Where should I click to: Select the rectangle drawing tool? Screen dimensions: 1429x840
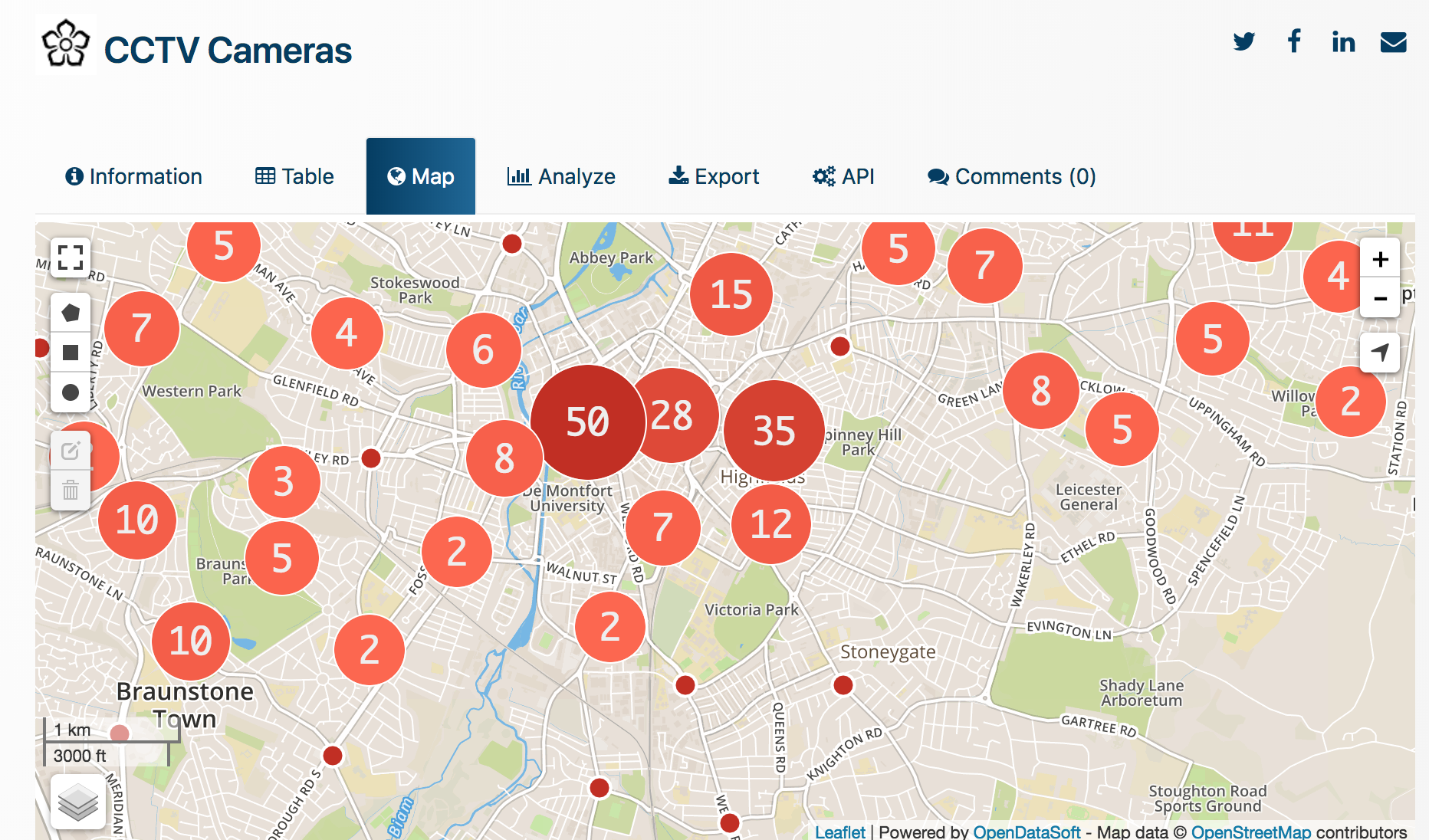pos(71,353)
